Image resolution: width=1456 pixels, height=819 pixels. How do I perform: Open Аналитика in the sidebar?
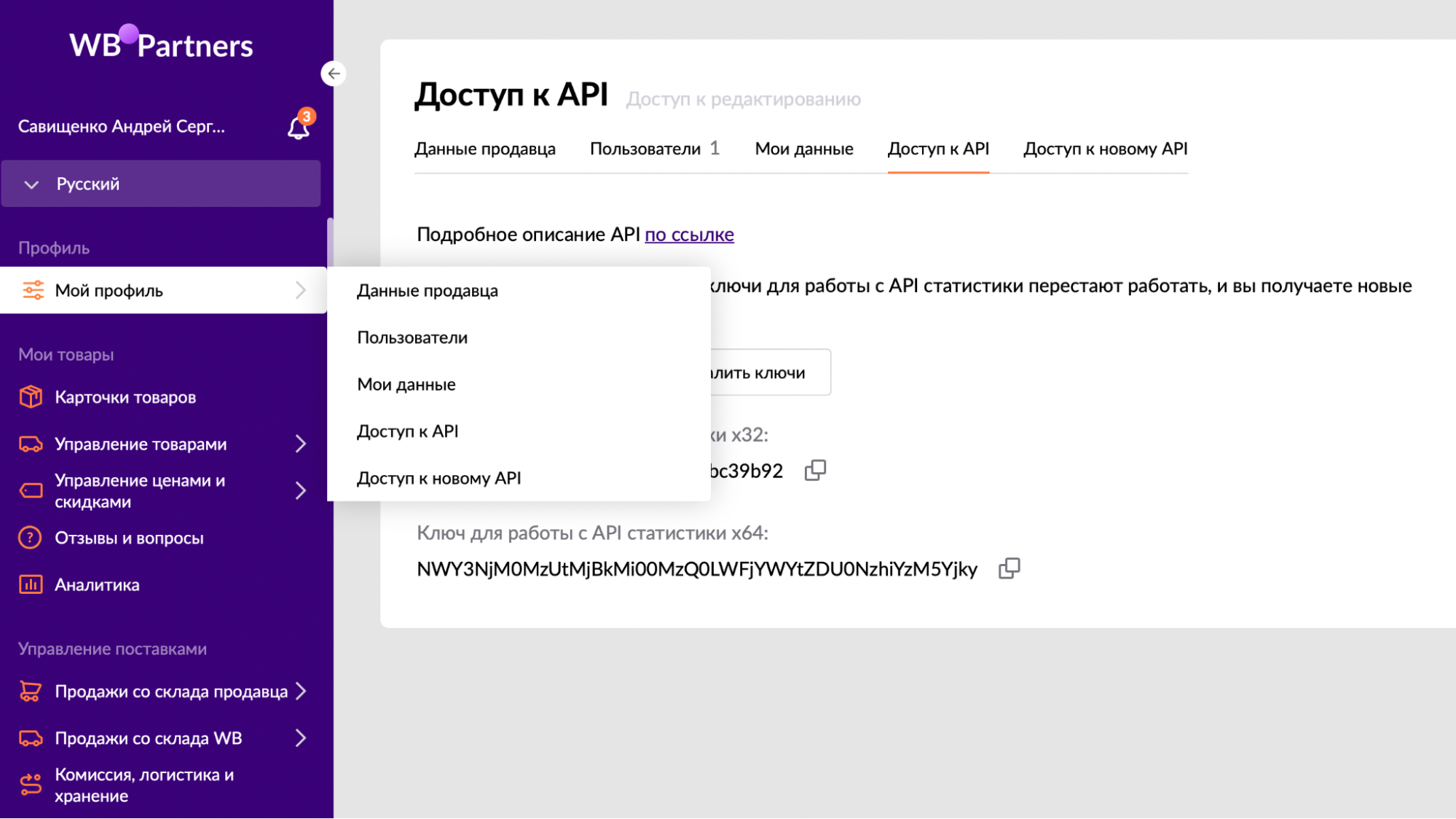pos(97,584)
